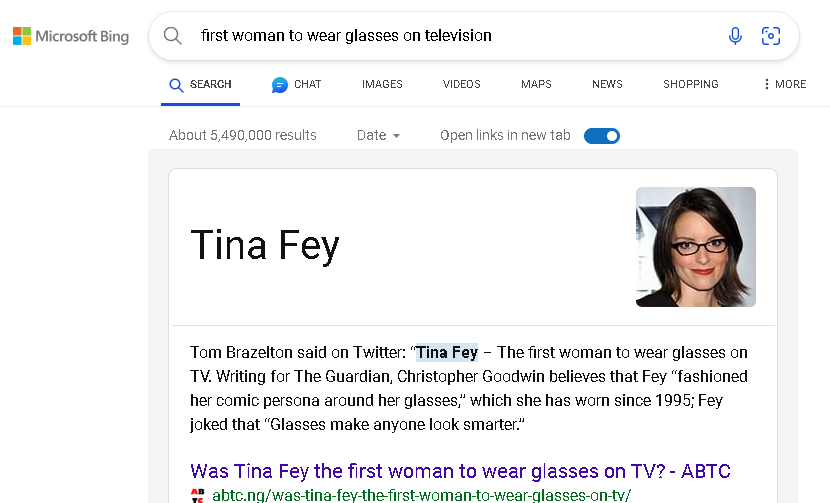This screenshot has height=503, width=830.
Task: Go to the News tab
Action: pyautogui.click(x=607, y=85)
